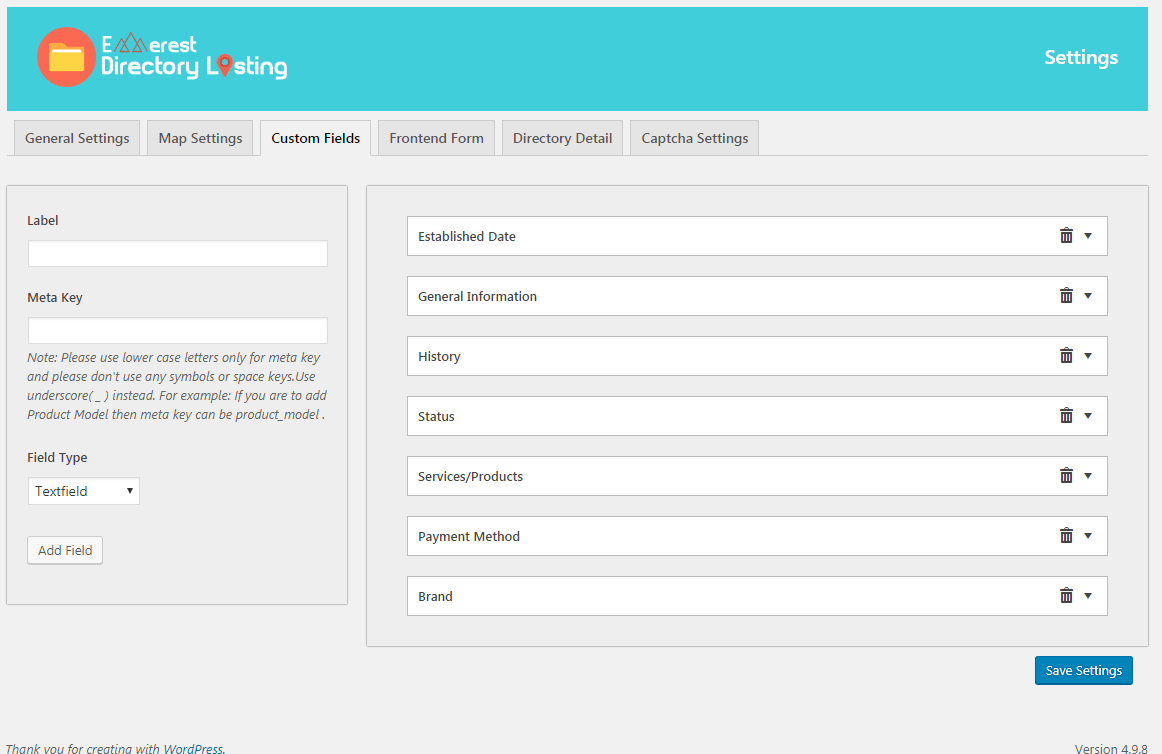
Task: Select the Custom Fields tab
Action: pyautogui.click(x=316, y=138)
